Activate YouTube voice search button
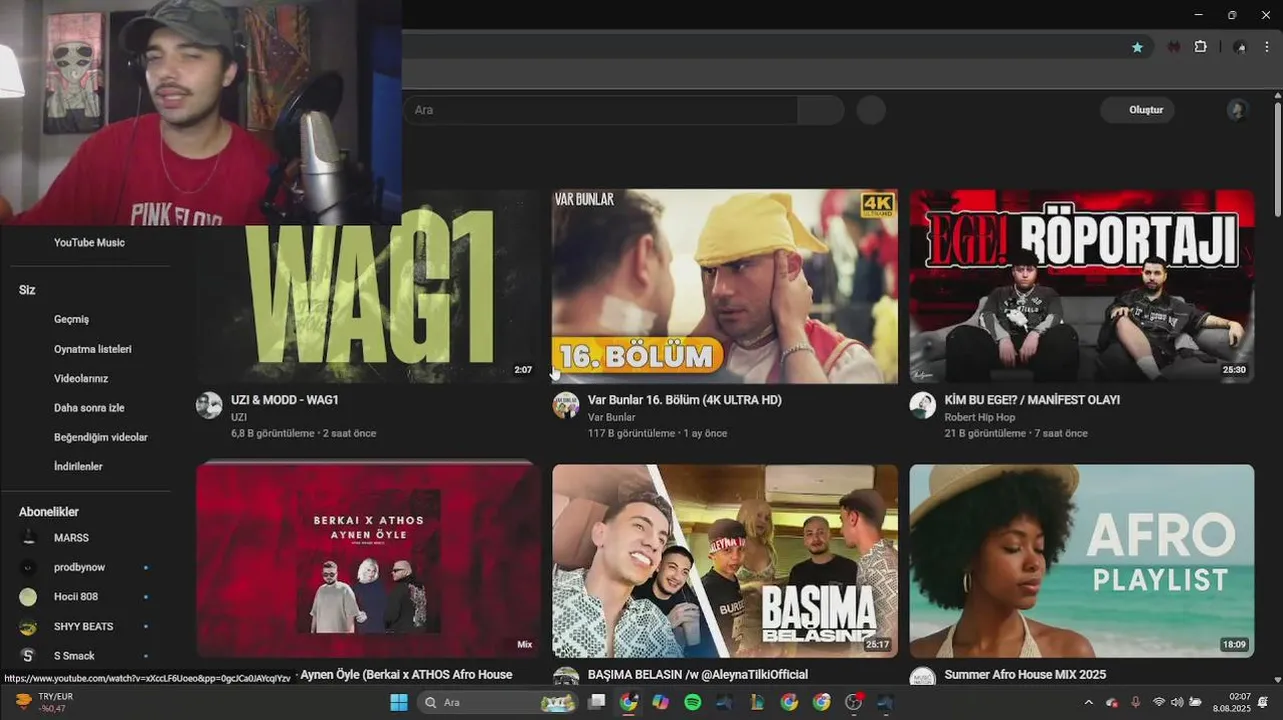1283x720 pixels. [871, 110]
